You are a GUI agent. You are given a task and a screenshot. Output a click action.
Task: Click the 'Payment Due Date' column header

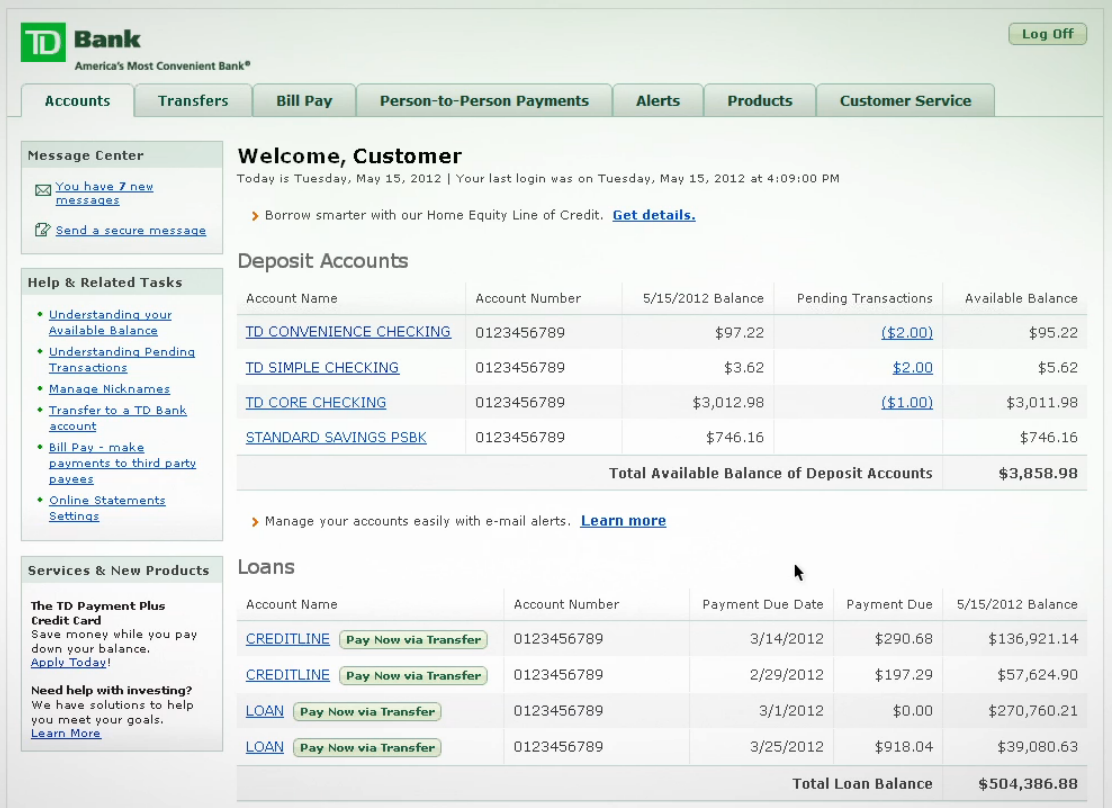763,604
